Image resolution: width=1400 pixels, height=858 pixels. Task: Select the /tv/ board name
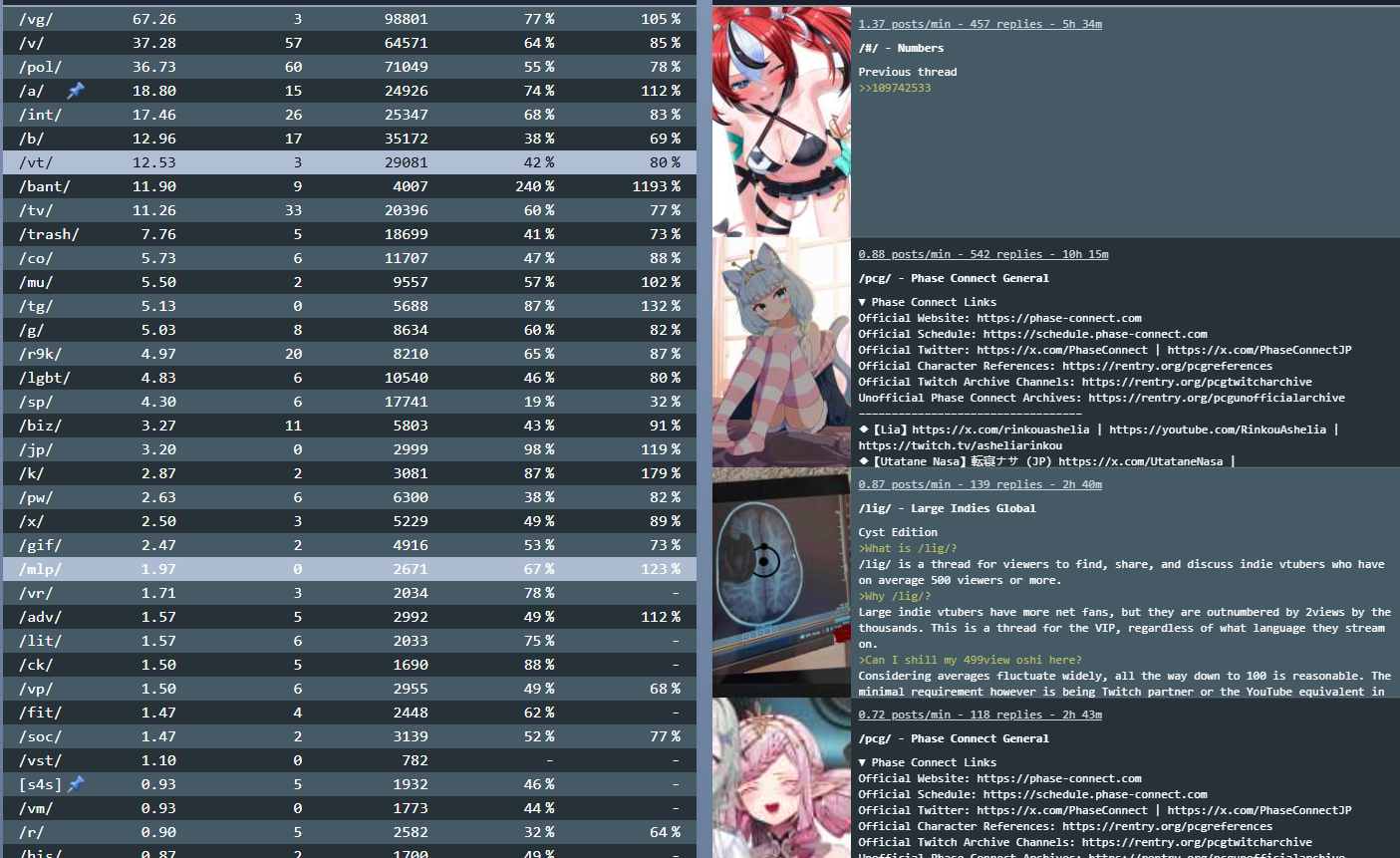click(x=36, y=210)
